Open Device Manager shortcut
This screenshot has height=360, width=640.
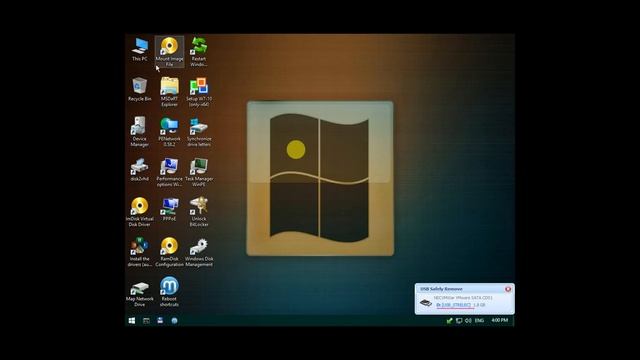pos(140,131)
